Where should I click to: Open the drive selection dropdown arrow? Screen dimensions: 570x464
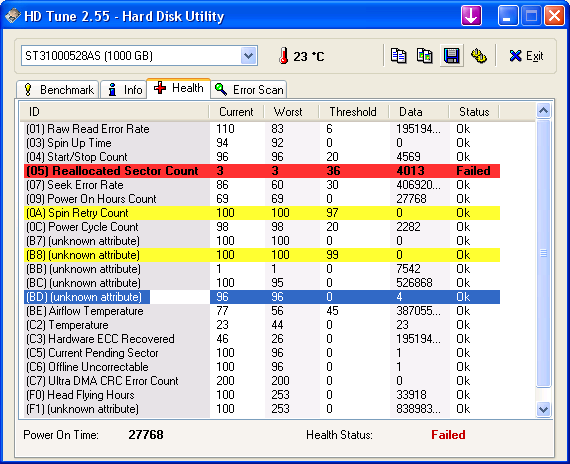[249, 56]
